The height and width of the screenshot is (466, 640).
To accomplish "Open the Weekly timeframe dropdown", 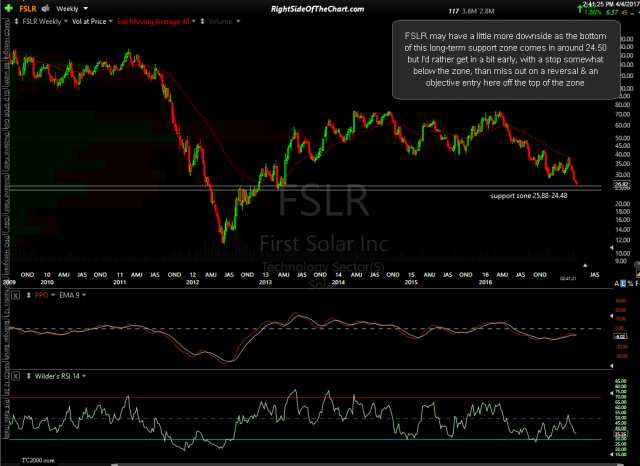I will pos(72,9).
